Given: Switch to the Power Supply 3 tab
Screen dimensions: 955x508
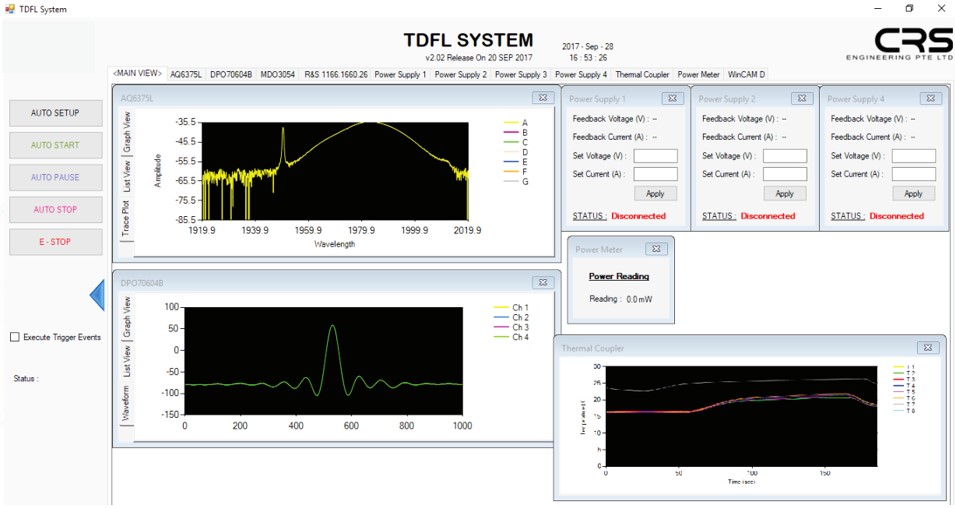Looking at the screenshot, I should [x=521, y=74].
